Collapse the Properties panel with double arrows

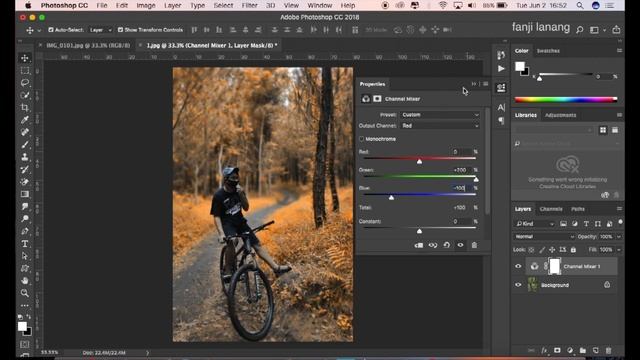coord(474,84)
